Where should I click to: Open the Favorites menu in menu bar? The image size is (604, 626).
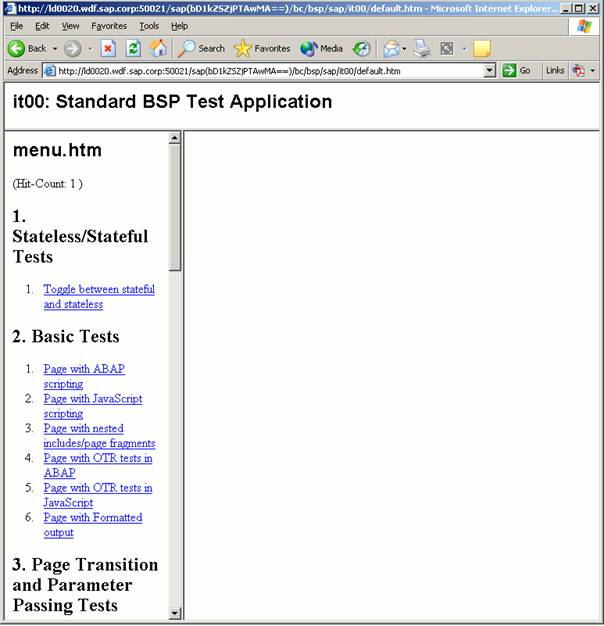(109, 26)
